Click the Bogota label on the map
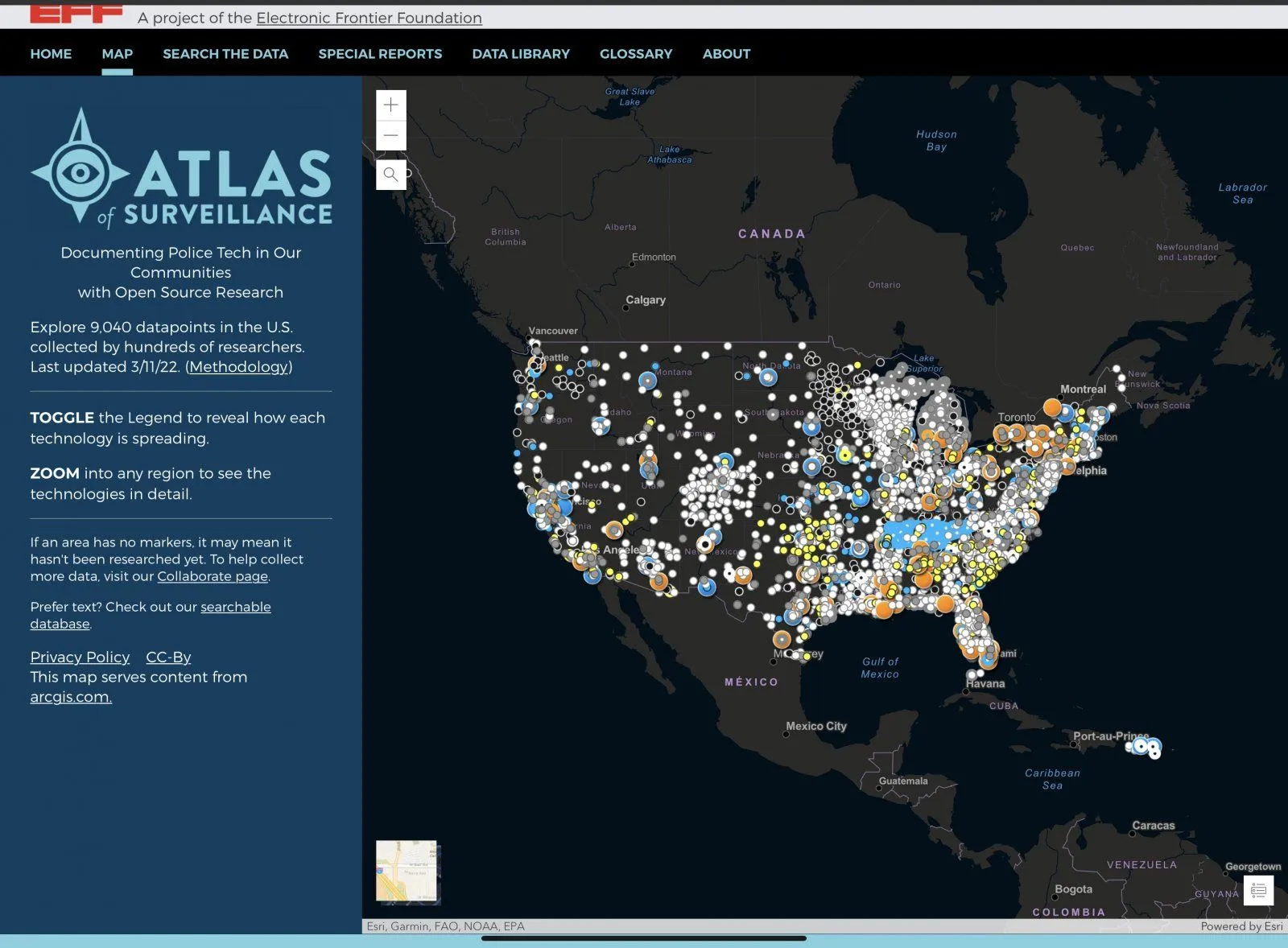Screen dimensions: 1288x948 click(x=1074, y=889)
